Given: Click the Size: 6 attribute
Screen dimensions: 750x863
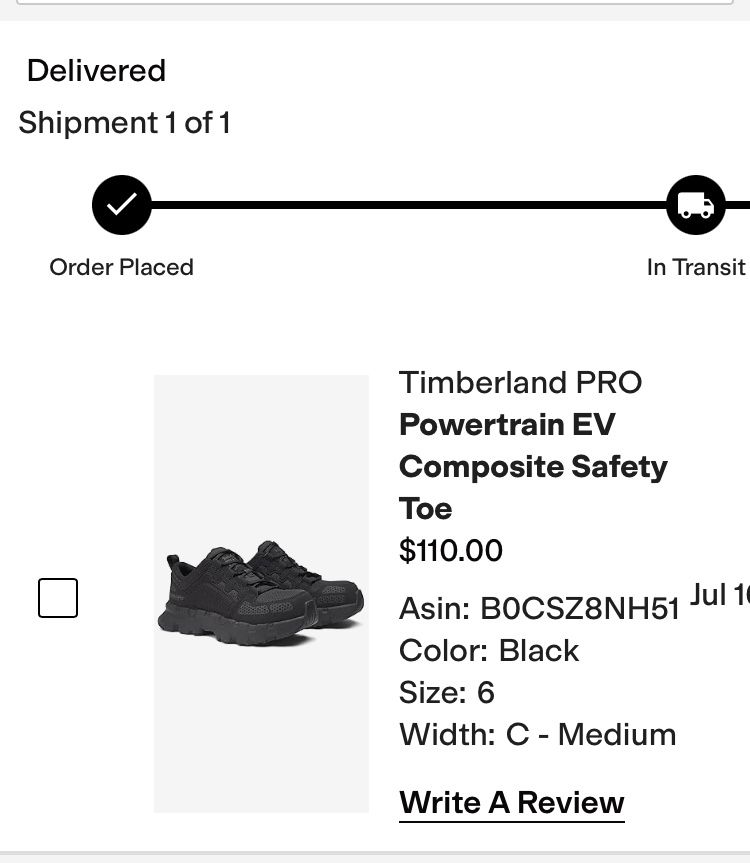Looking at the screenshot, I should 447,692.
